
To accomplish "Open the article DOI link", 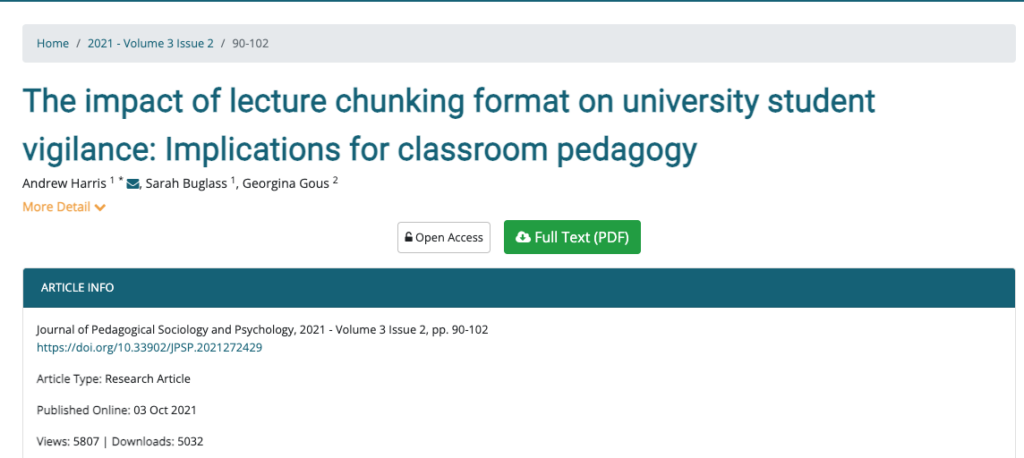I will pos(149,347).
